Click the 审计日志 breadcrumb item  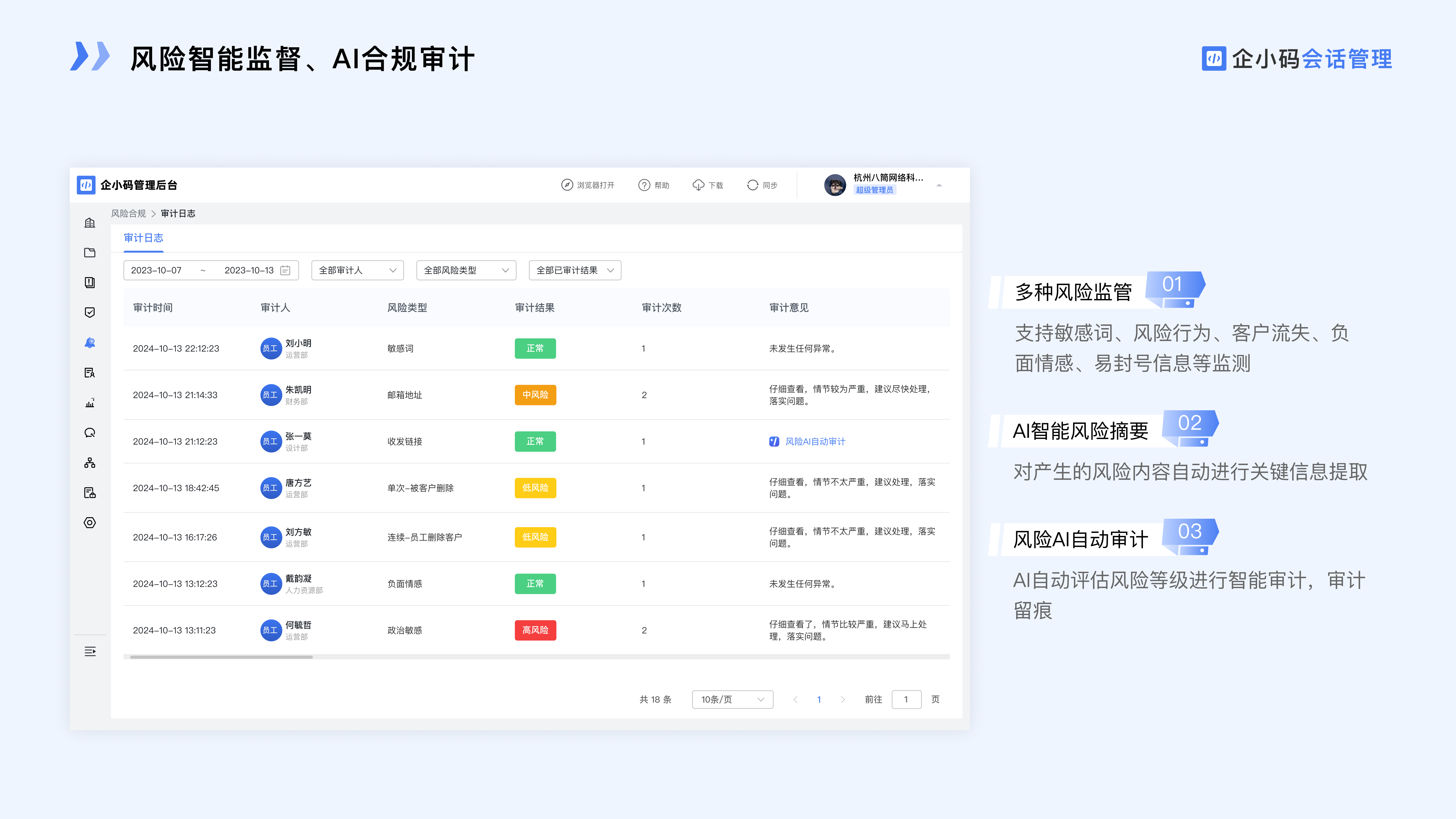[x=178, y=214]
